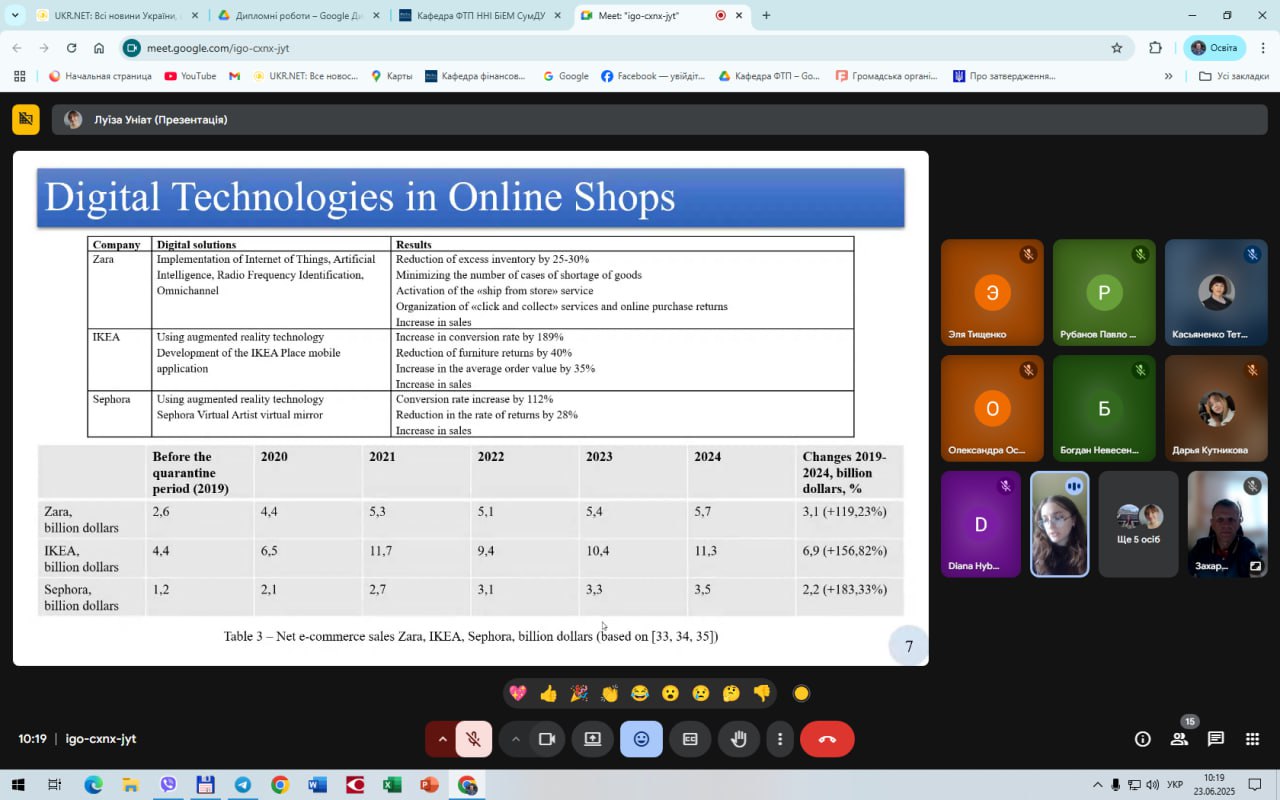This screenshot has width=1280, height=800.
Task: Open a new browser tab
Action: pos(766,16)
